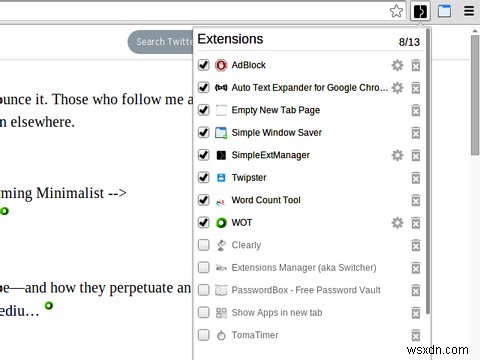This screenshot has width=480, height=360.
Task: Enable PasswordBox checkbox
Action: pos(204,290)
